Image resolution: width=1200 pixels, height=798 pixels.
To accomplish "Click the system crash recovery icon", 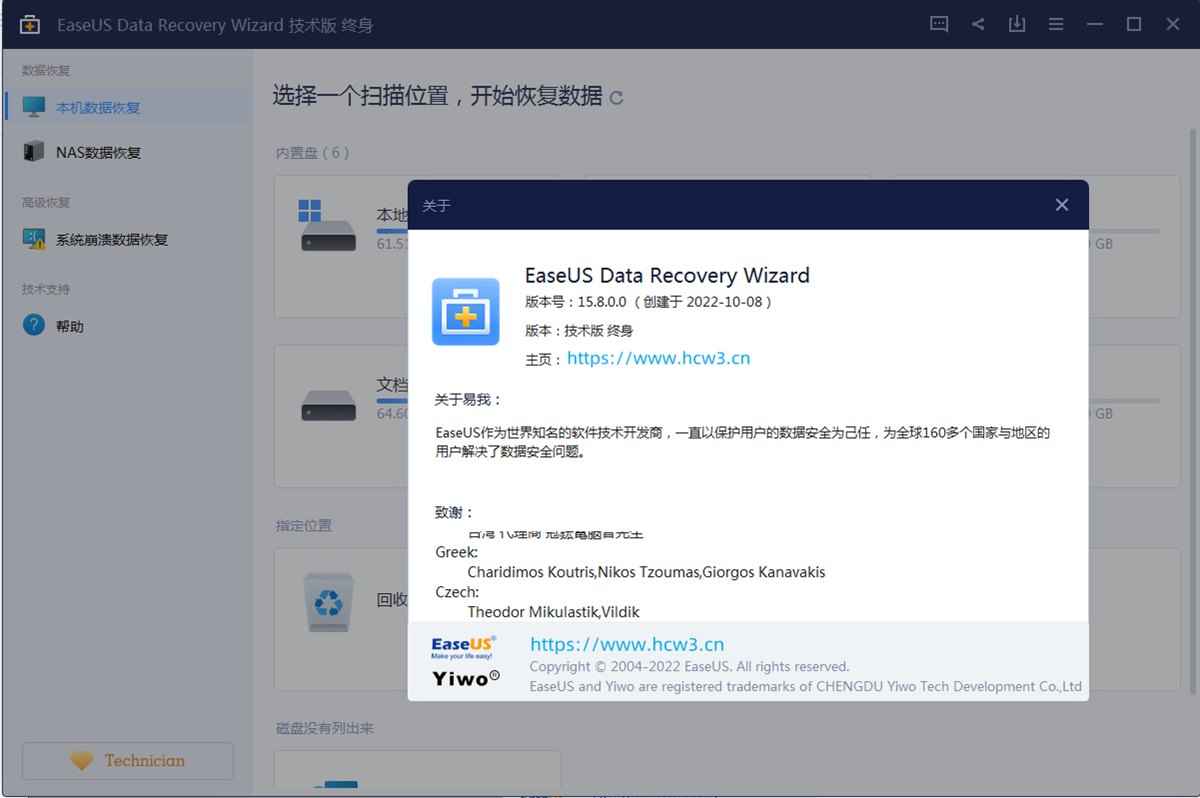I will tap(34, 239).
